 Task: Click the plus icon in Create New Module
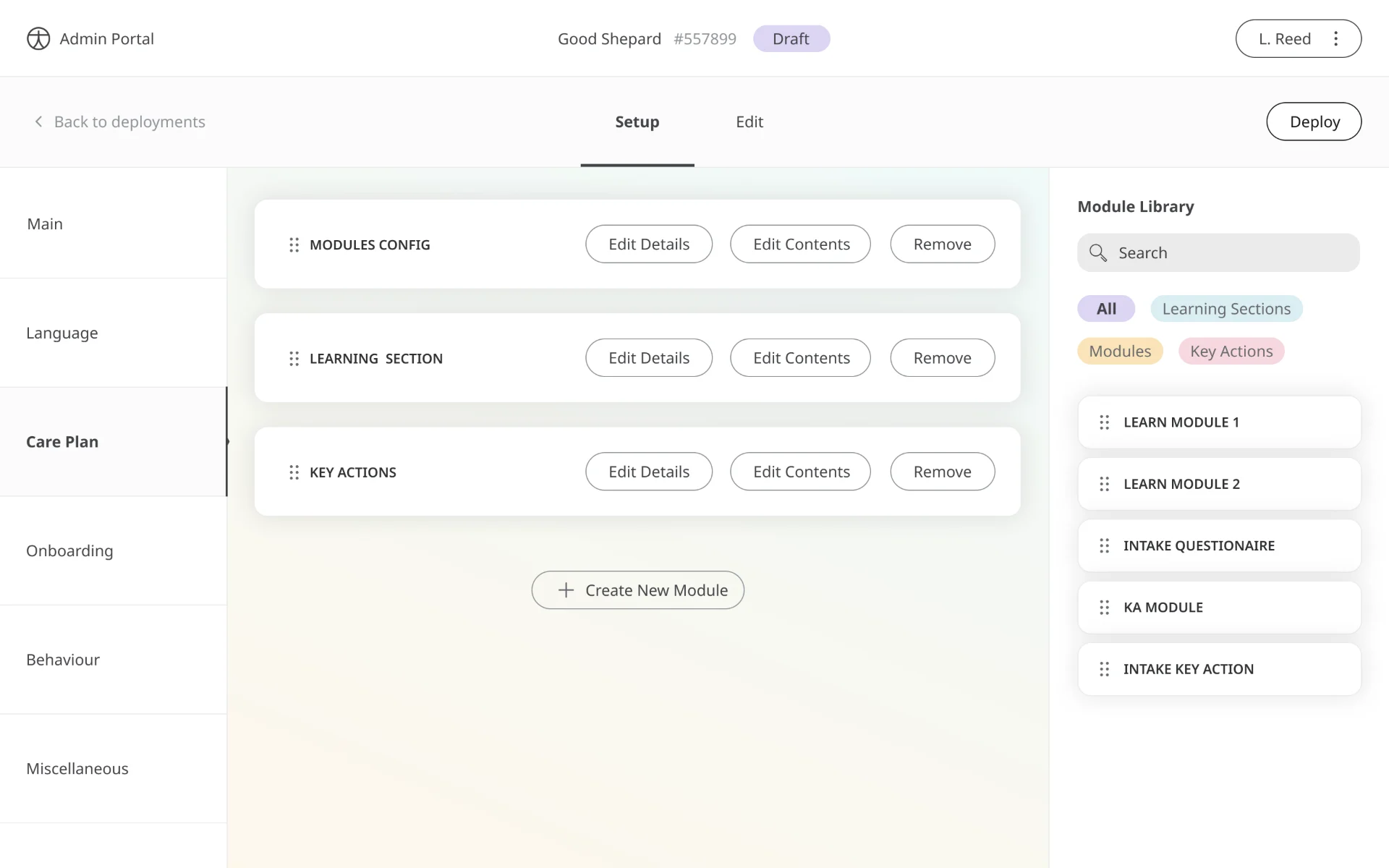point(566,590)
